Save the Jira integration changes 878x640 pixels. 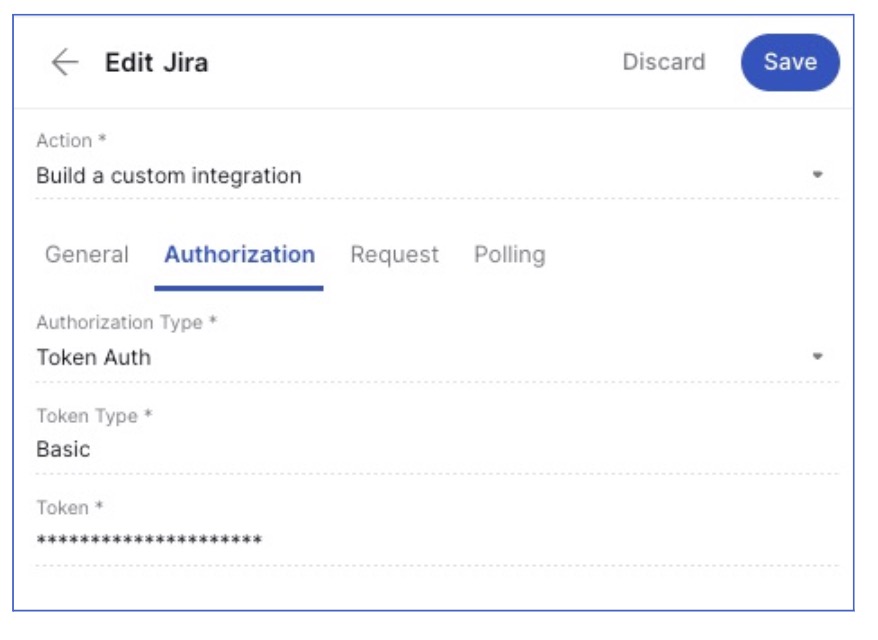pyautogui.click(x=789, y=62)
